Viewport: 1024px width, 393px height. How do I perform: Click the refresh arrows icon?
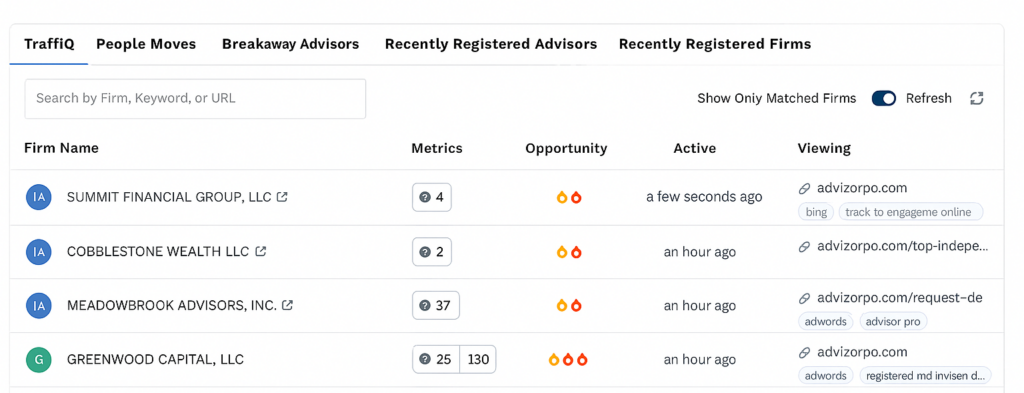pos(976,99)
